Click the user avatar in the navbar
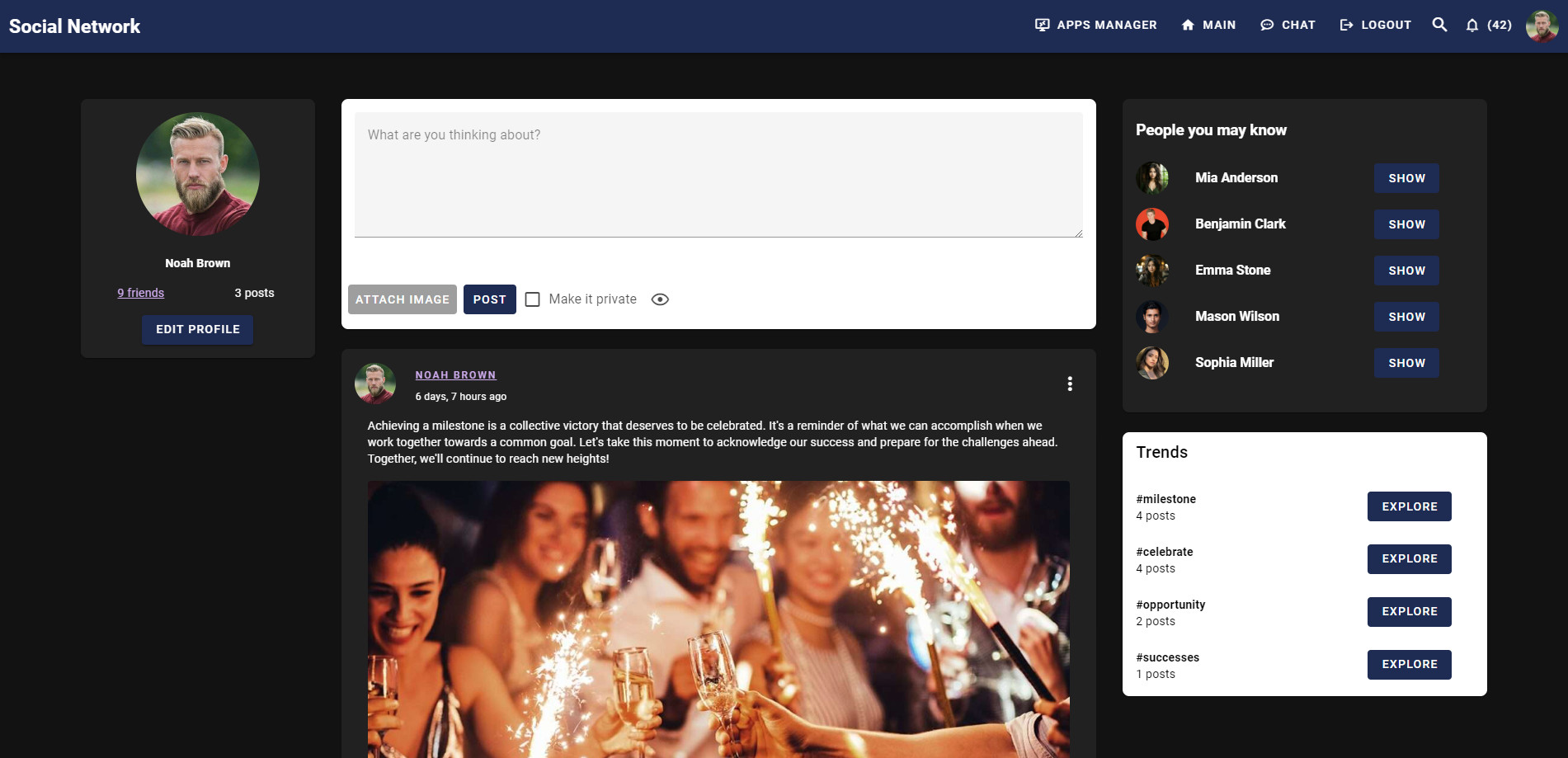1568x758 pixels. (x=1541, y=26)
